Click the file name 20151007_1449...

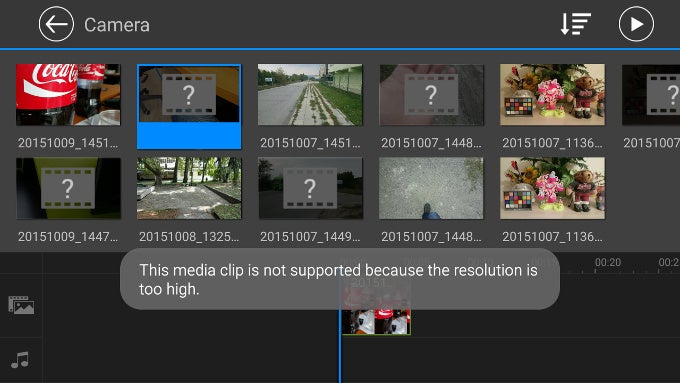click(310, 236)
